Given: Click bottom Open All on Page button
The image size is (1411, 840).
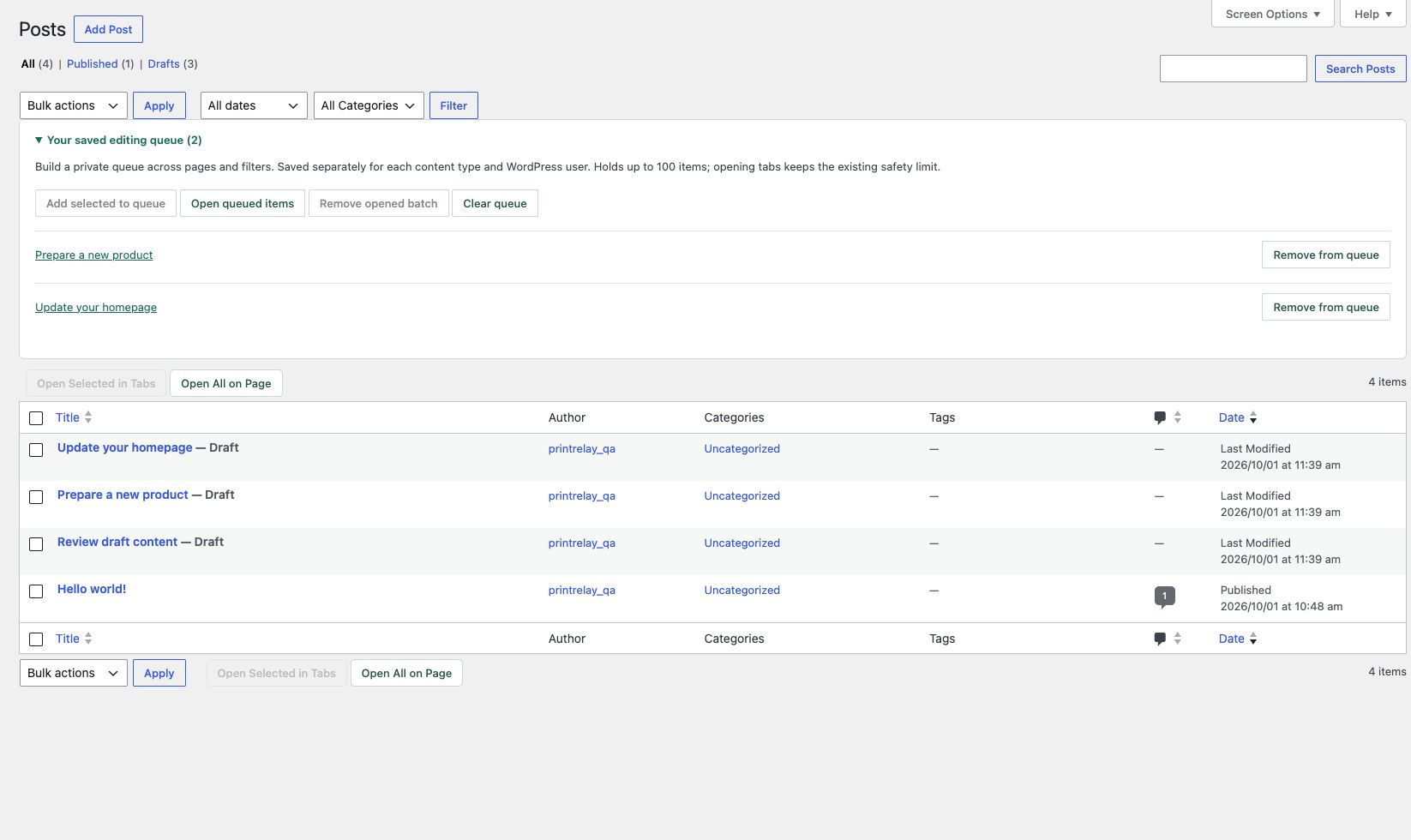Looking at the screenshot, I should (x=406, y=673).
